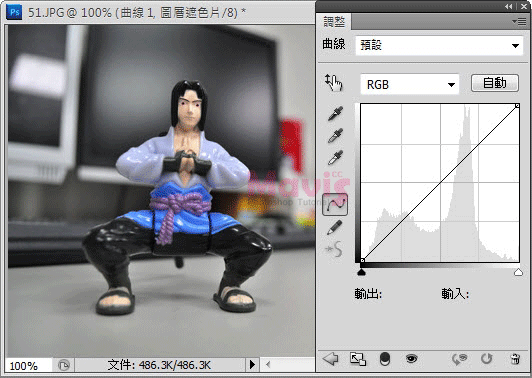Pick the white point eyedropper
The height and width of the screenshot is (378, 532).
pos(335,158)
